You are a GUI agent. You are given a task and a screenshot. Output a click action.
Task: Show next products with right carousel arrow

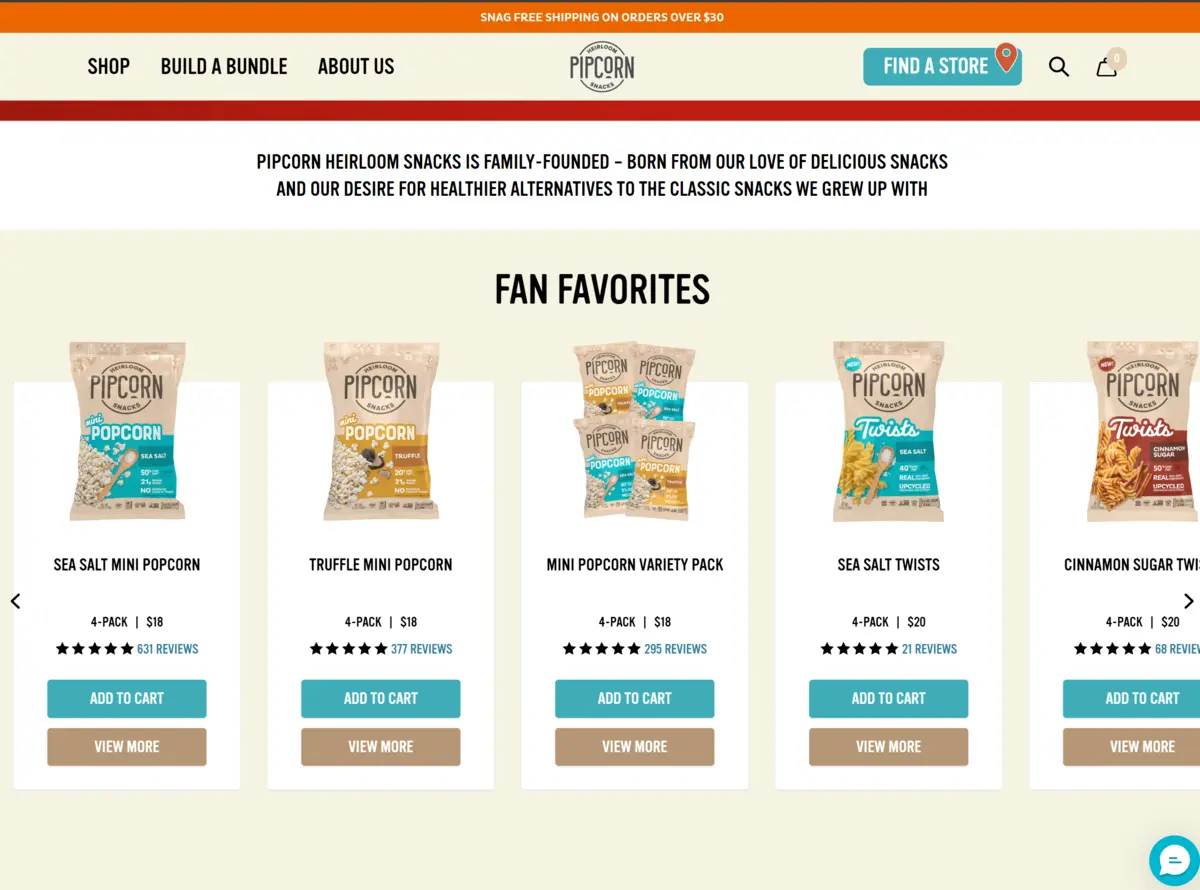[1188, 601]
